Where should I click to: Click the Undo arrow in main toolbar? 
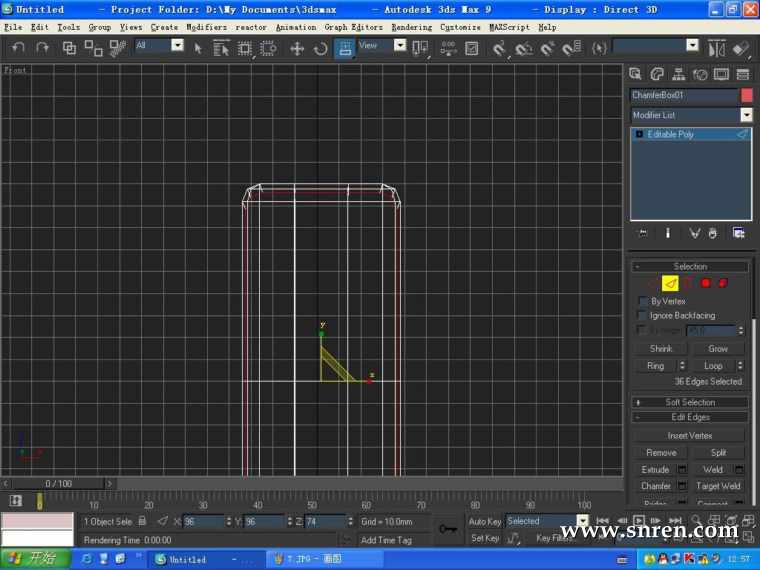tap(19, 47)
